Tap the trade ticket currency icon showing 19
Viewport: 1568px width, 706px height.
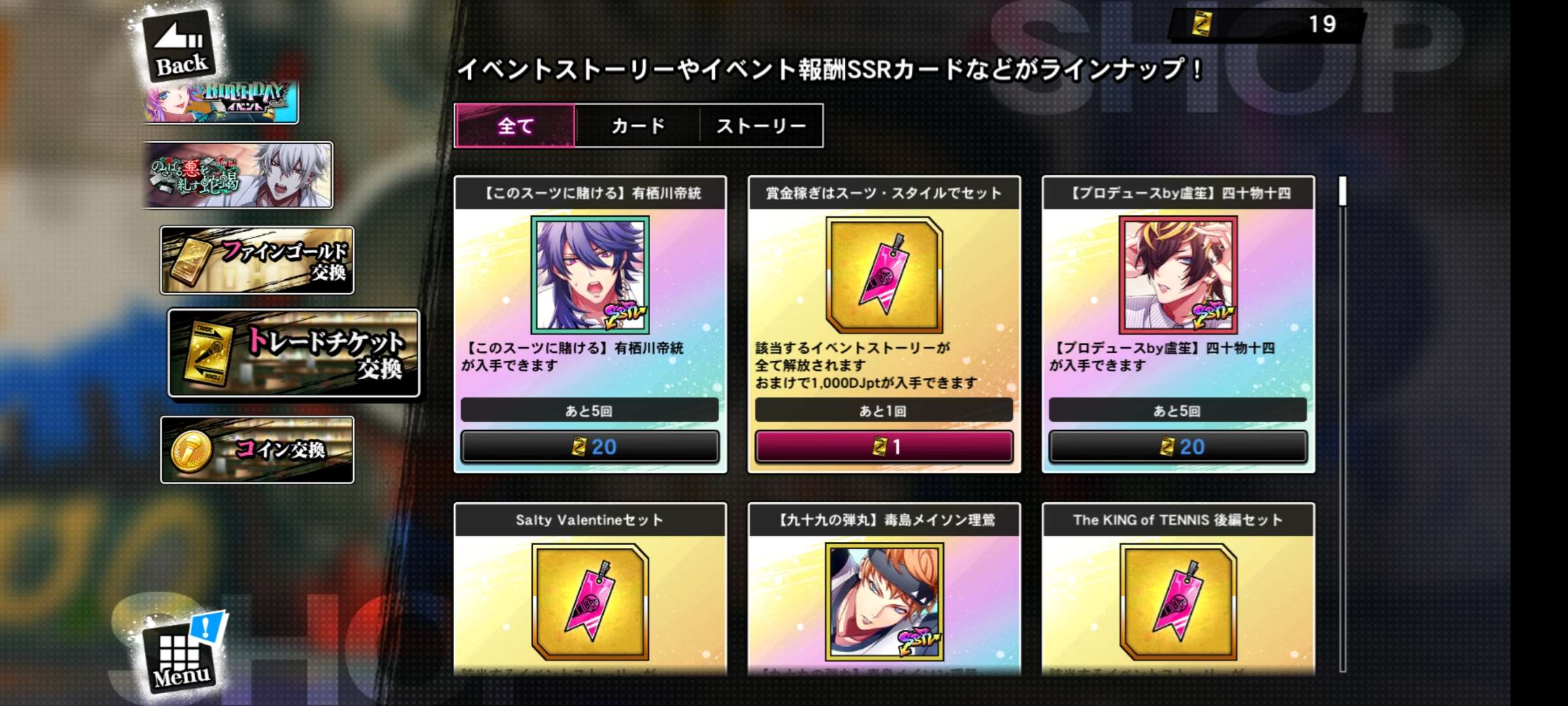pyautogui.click(x=1201, y=24)
